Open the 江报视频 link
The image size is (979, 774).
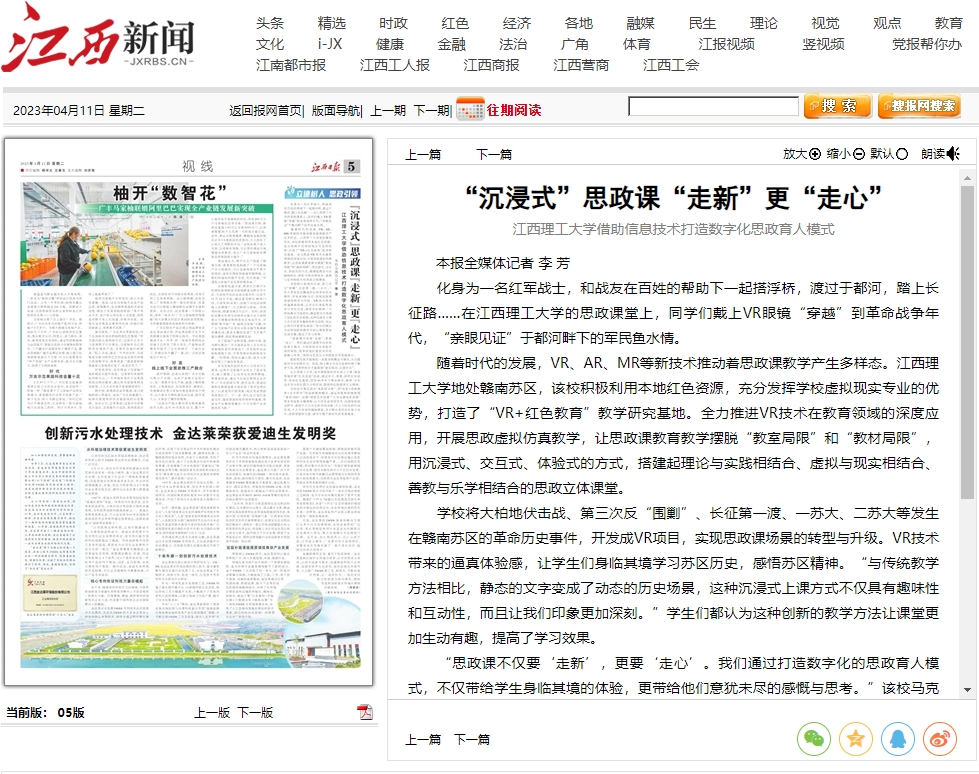click(x=726, y=44)
